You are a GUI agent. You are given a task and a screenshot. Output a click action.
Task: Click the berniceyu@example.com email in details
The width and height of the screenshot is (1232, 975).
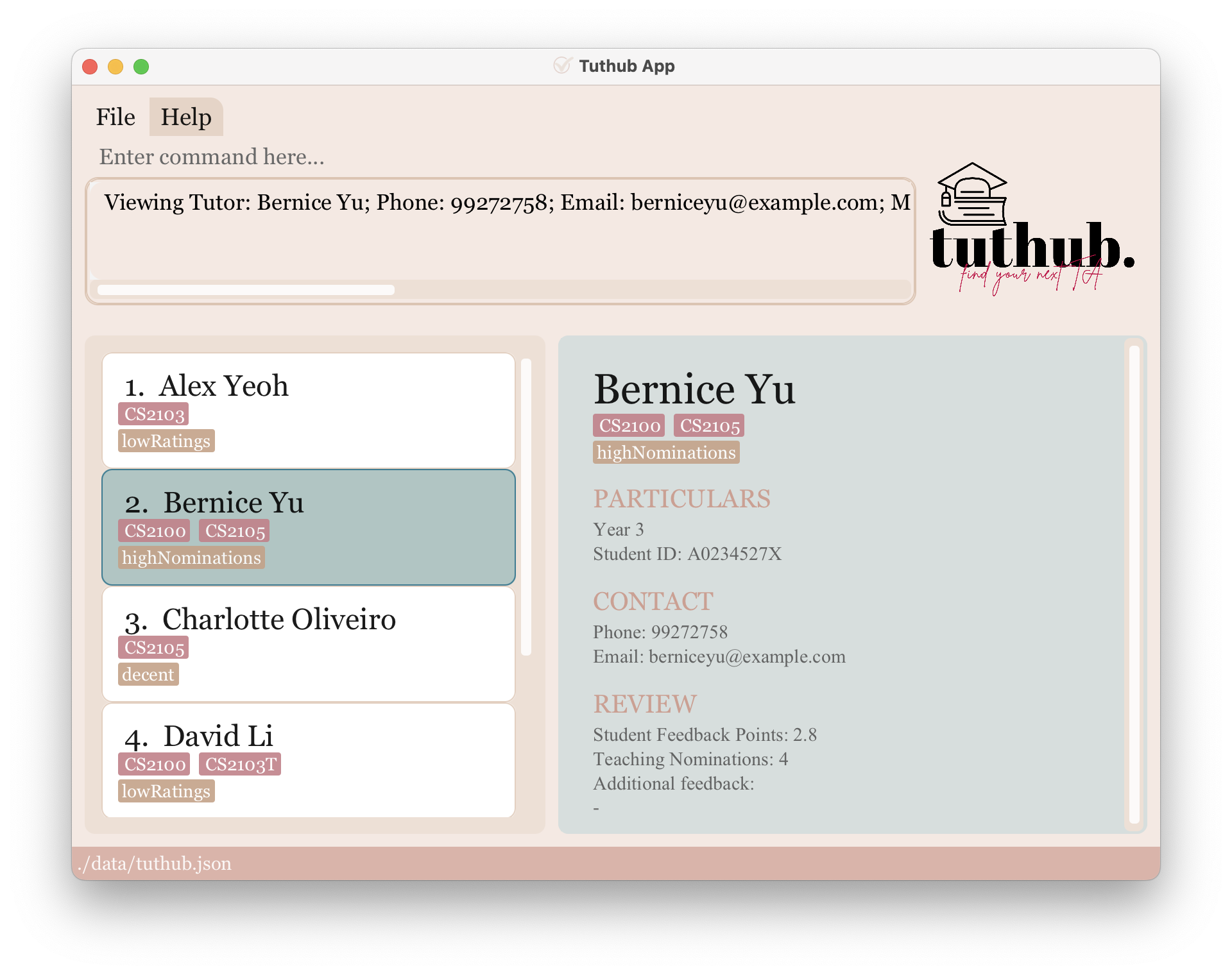click(747, 657)
